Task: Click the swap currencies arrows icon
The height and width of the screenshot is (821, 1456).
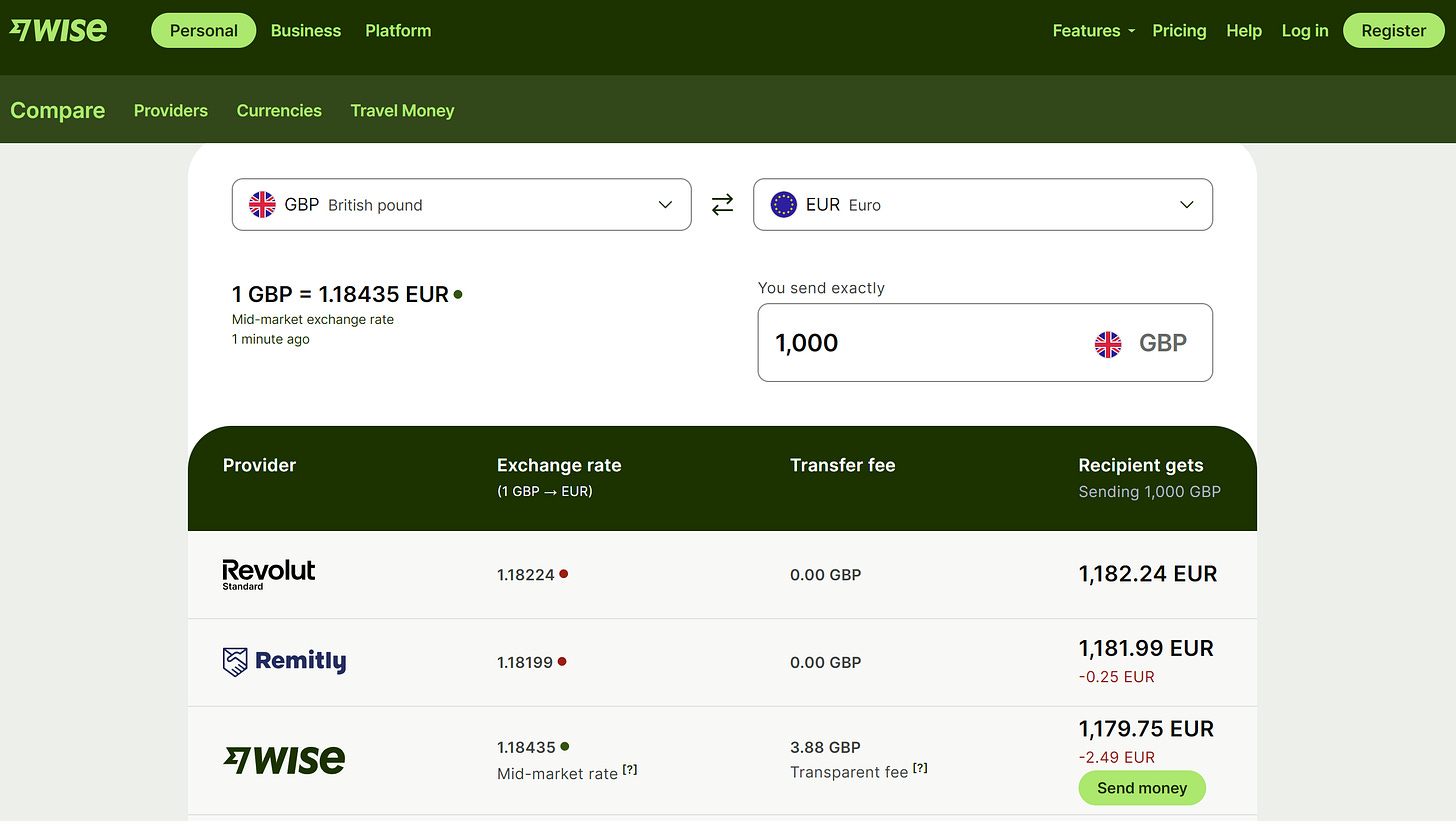Action: [722, 204]
